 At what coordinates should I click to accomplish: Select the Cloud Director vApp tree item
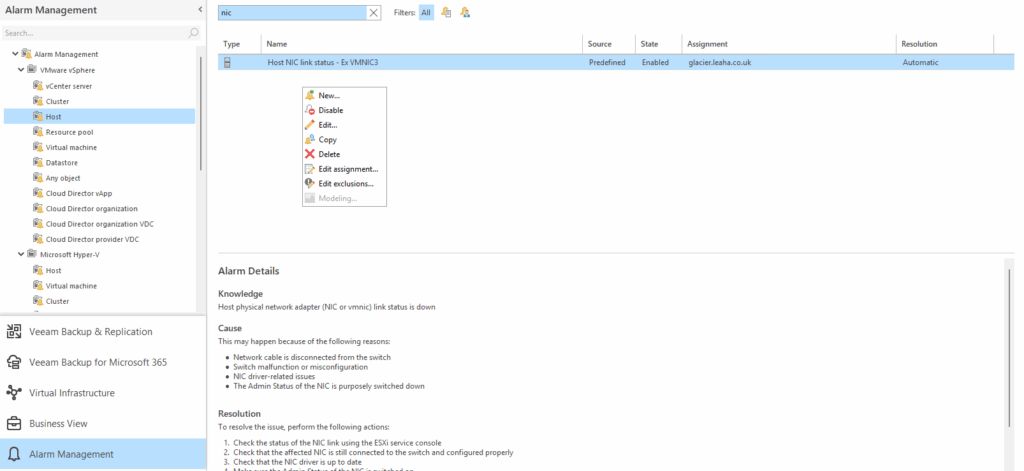point(79,193)
